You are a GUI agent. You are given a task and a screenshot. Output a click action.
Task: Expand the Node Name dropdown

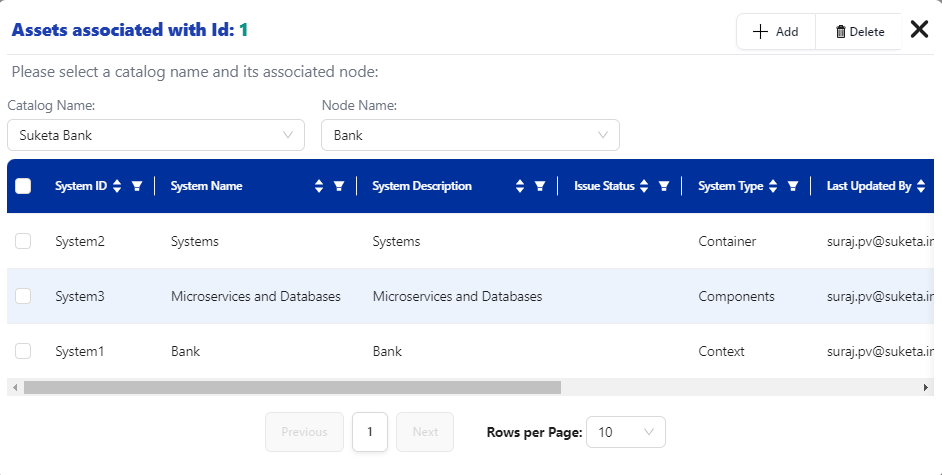coord(470,135)
